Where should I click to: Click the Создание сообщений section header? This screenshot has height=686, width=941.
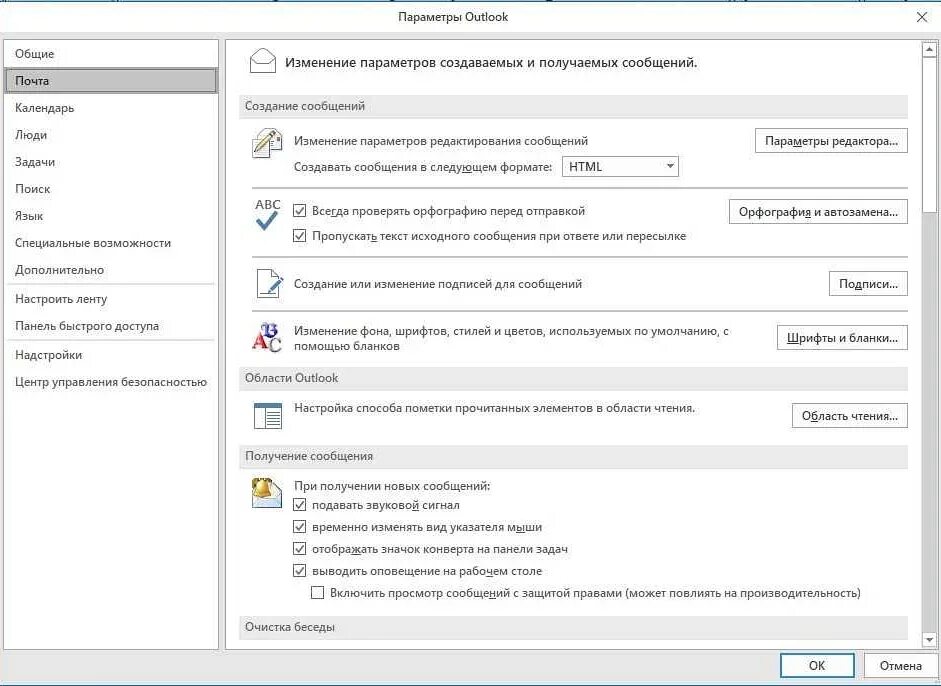(x=573, y=106)
